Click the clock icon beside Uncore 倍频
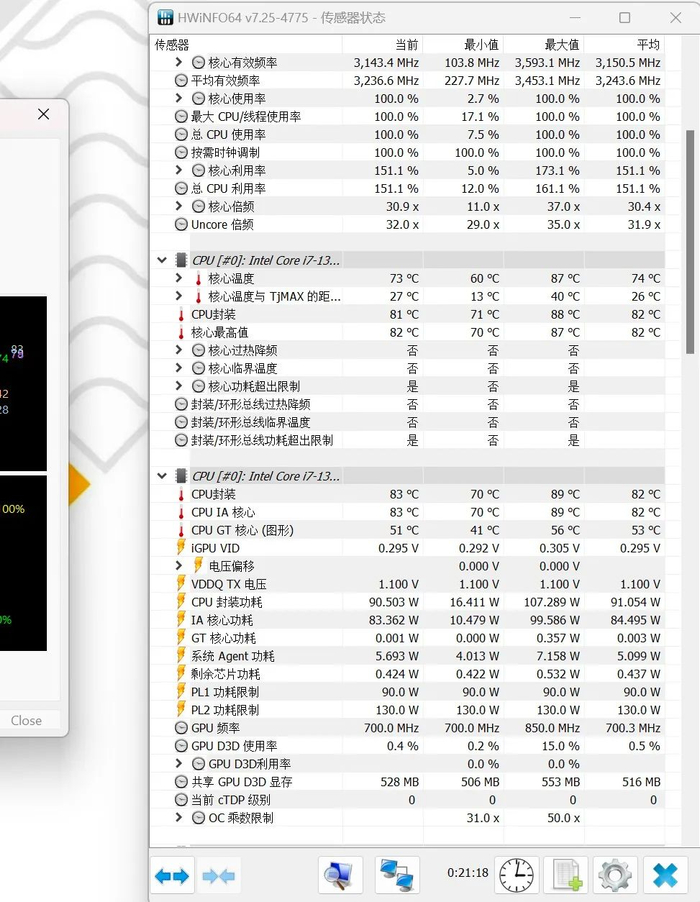The height and width of the screenshot is (902, 700). 181,224
